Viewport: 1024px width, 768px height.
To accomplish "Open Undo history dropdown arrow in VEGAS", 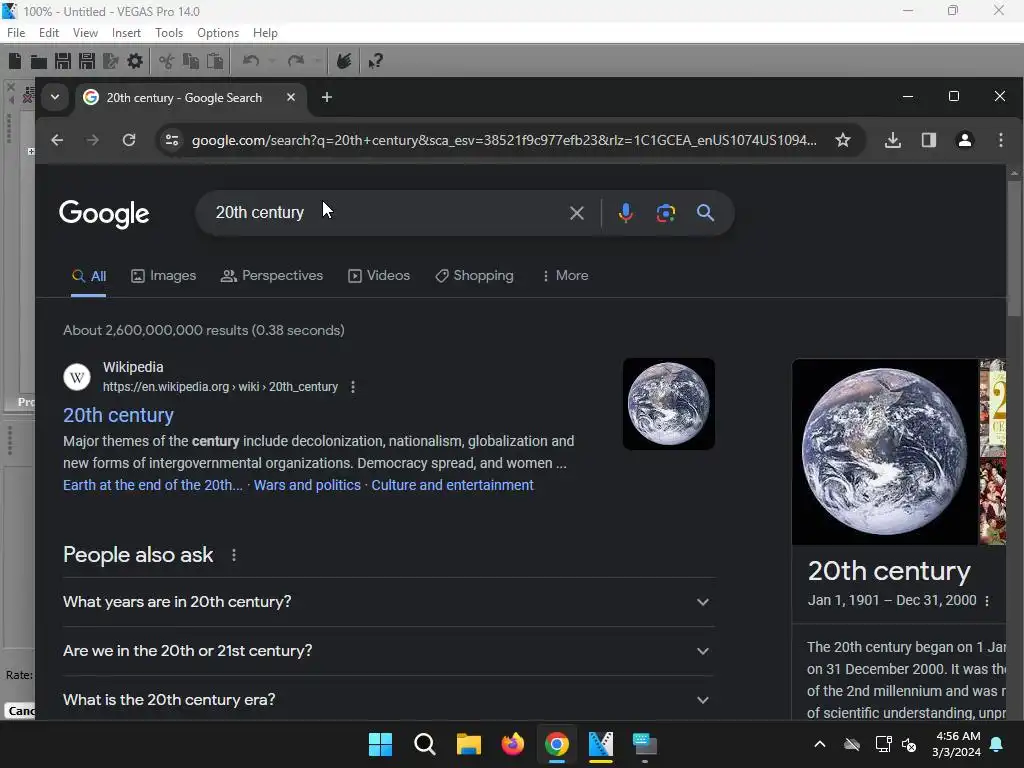I will 272,61.
